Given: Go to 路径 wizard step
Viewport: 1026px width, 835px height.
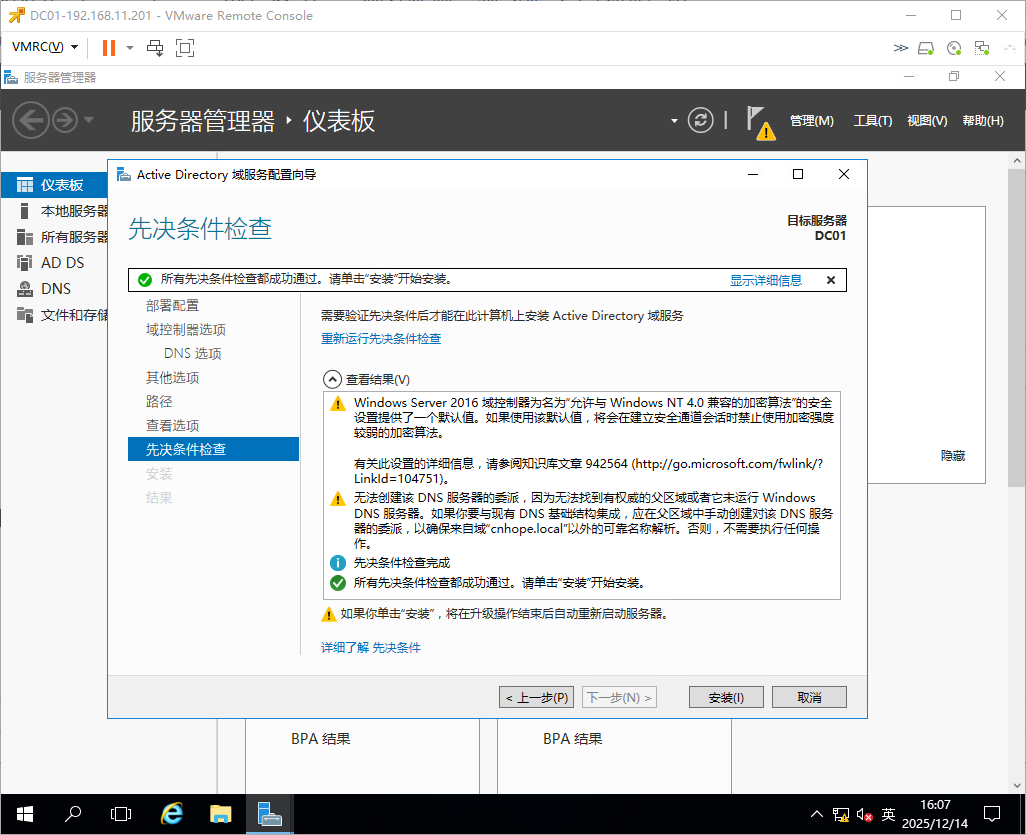Looking at the screenshot, I should point(159,402).
